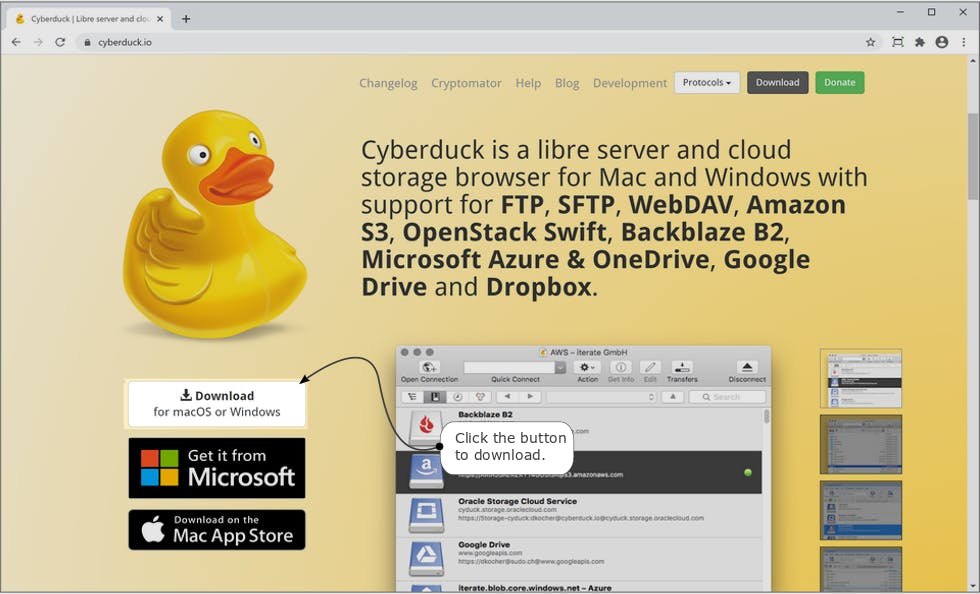Click the page's vertical scrollbar thumb
This screenshot has width=980, height=594.
pyautogui.click(x=972, y=156)
